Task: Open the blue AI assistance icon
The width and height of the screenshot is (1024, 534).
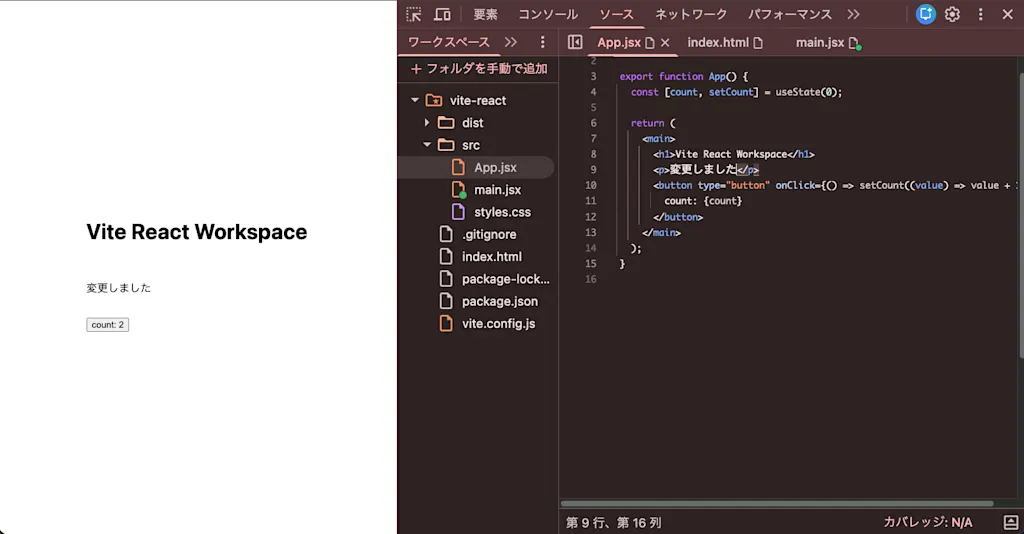Action: [x=925, y=14]
